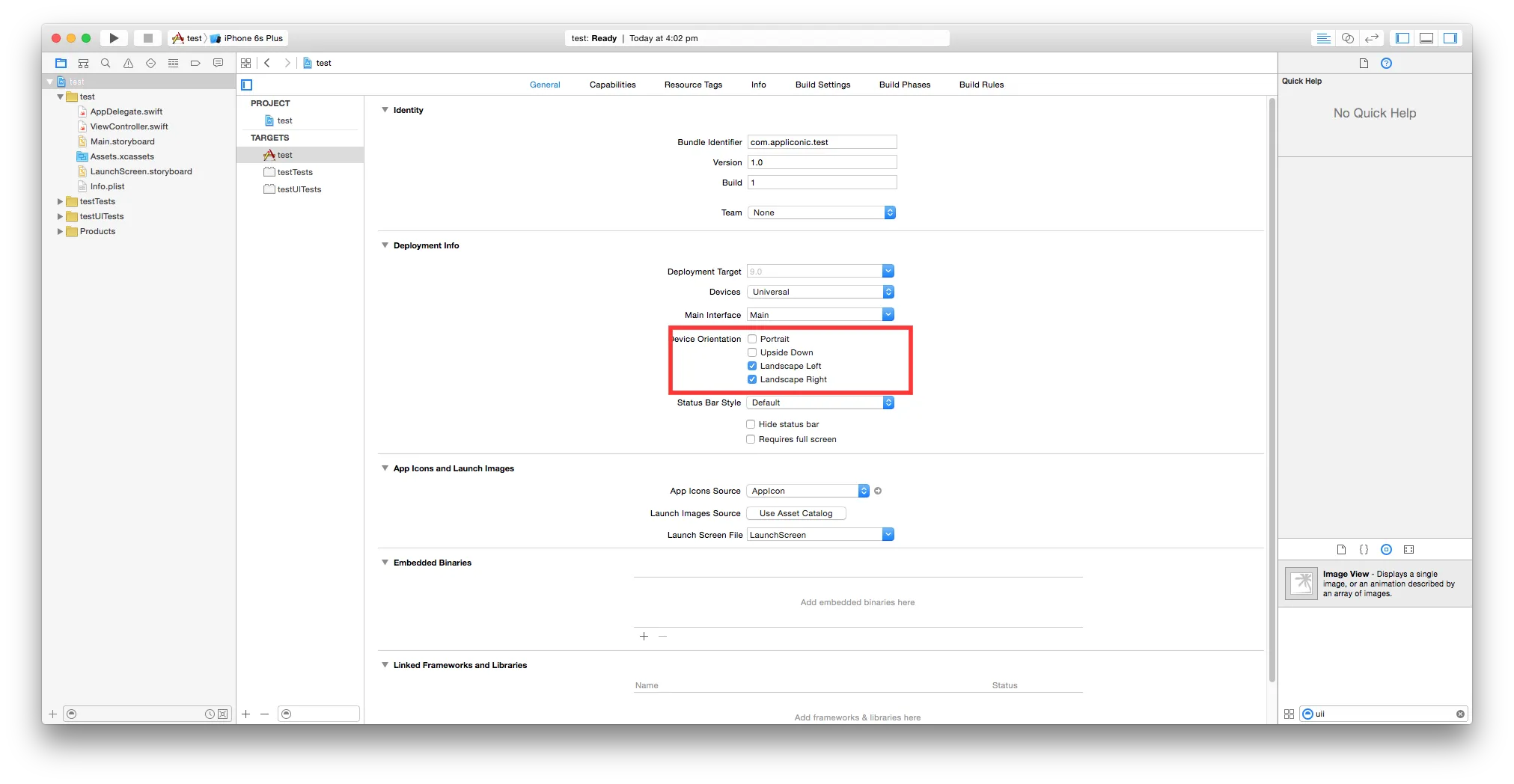The width and height of the screenshot is (1514, 784).
Task: Click the Use Asset Catalog button
Action: point(796,514)
